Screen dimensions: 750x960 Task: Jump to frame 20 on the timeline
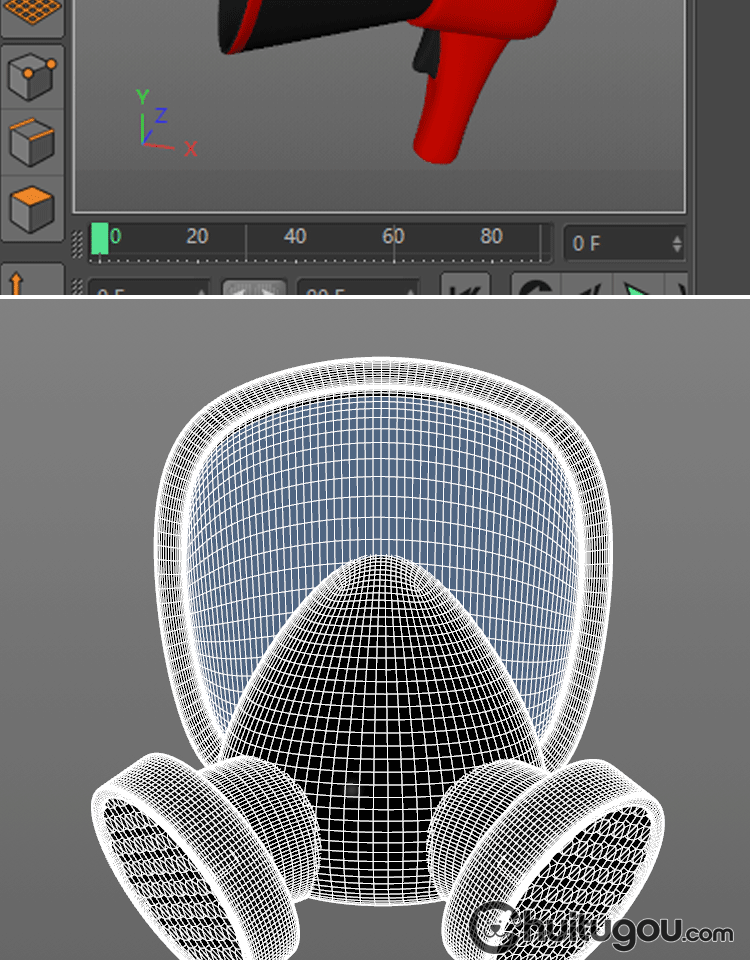[x=197, y=236]
